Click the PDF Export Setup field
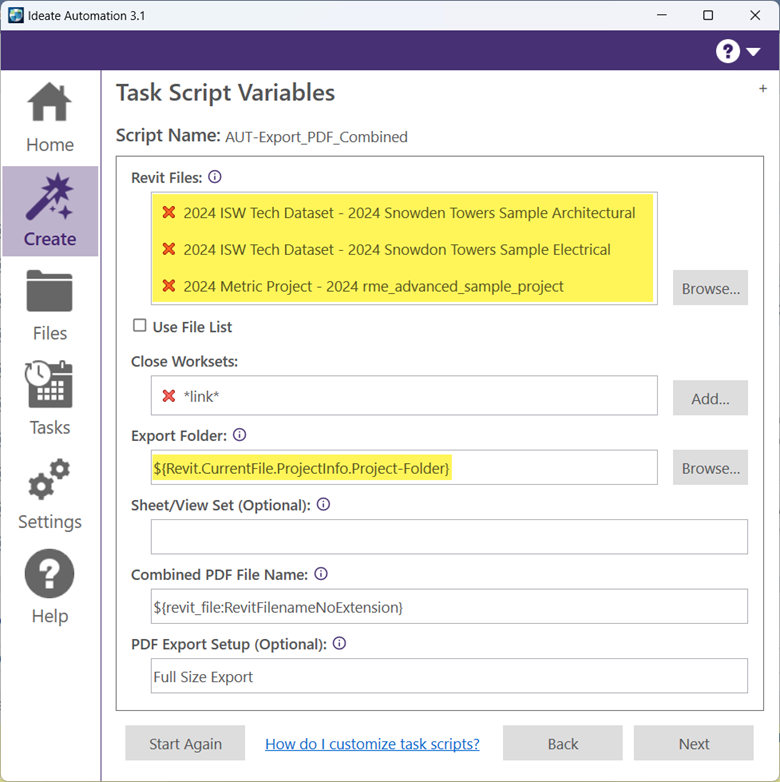The image size is (780, 782). click(x=449, y=676)
